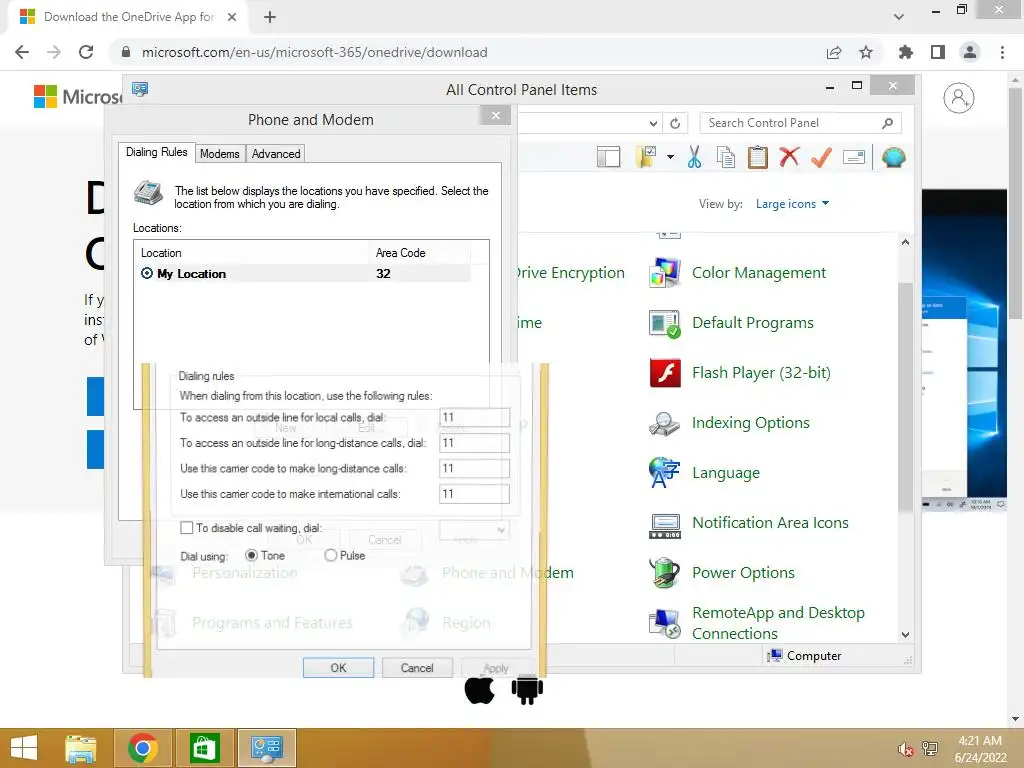This screenshot has width=1024, height=768.
Task: Click the Control Panel scrollbar up arrow
Action: tap(905, 242)
